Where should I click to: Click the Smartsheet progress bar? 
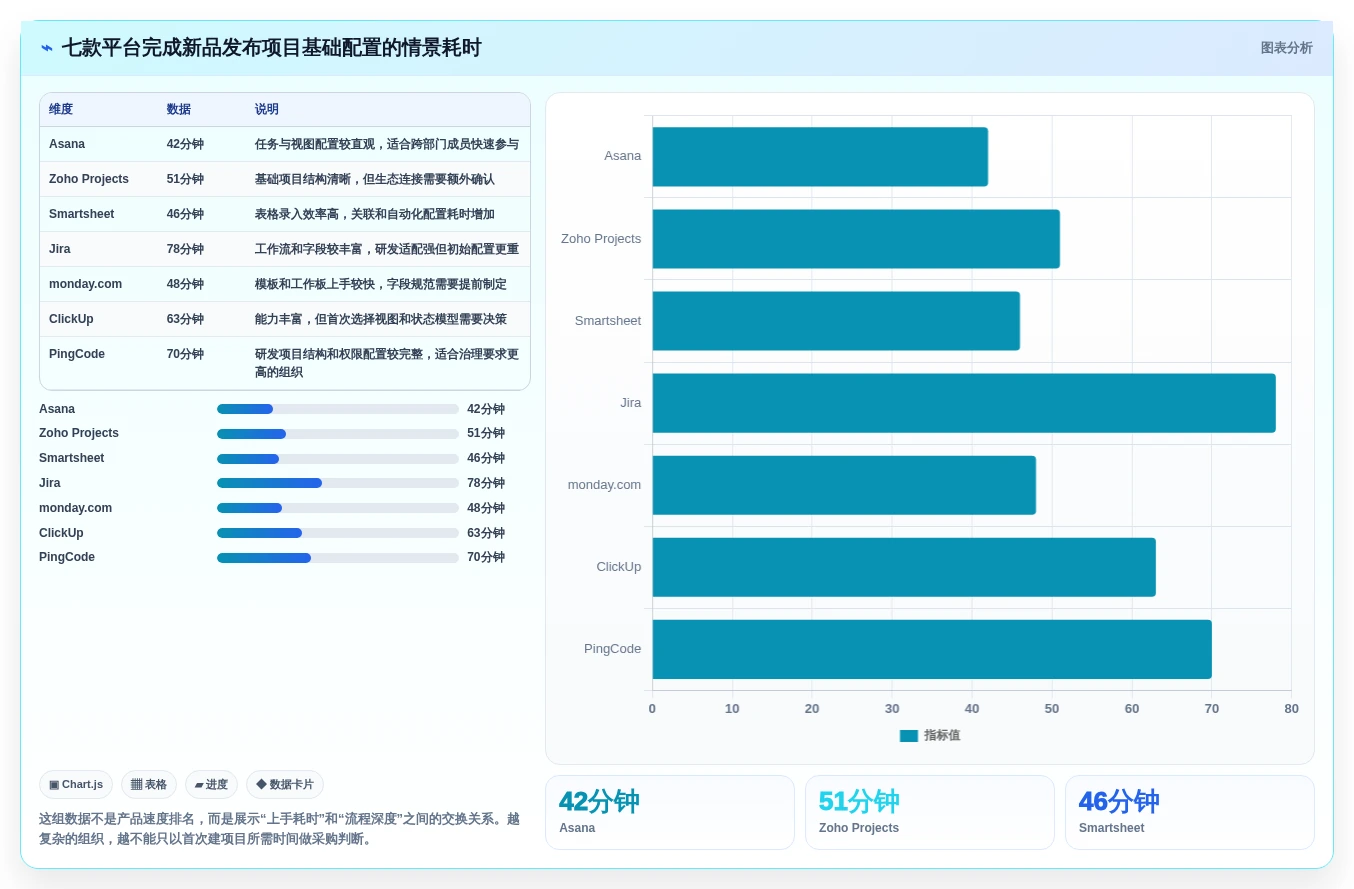[x=338, y=458]
